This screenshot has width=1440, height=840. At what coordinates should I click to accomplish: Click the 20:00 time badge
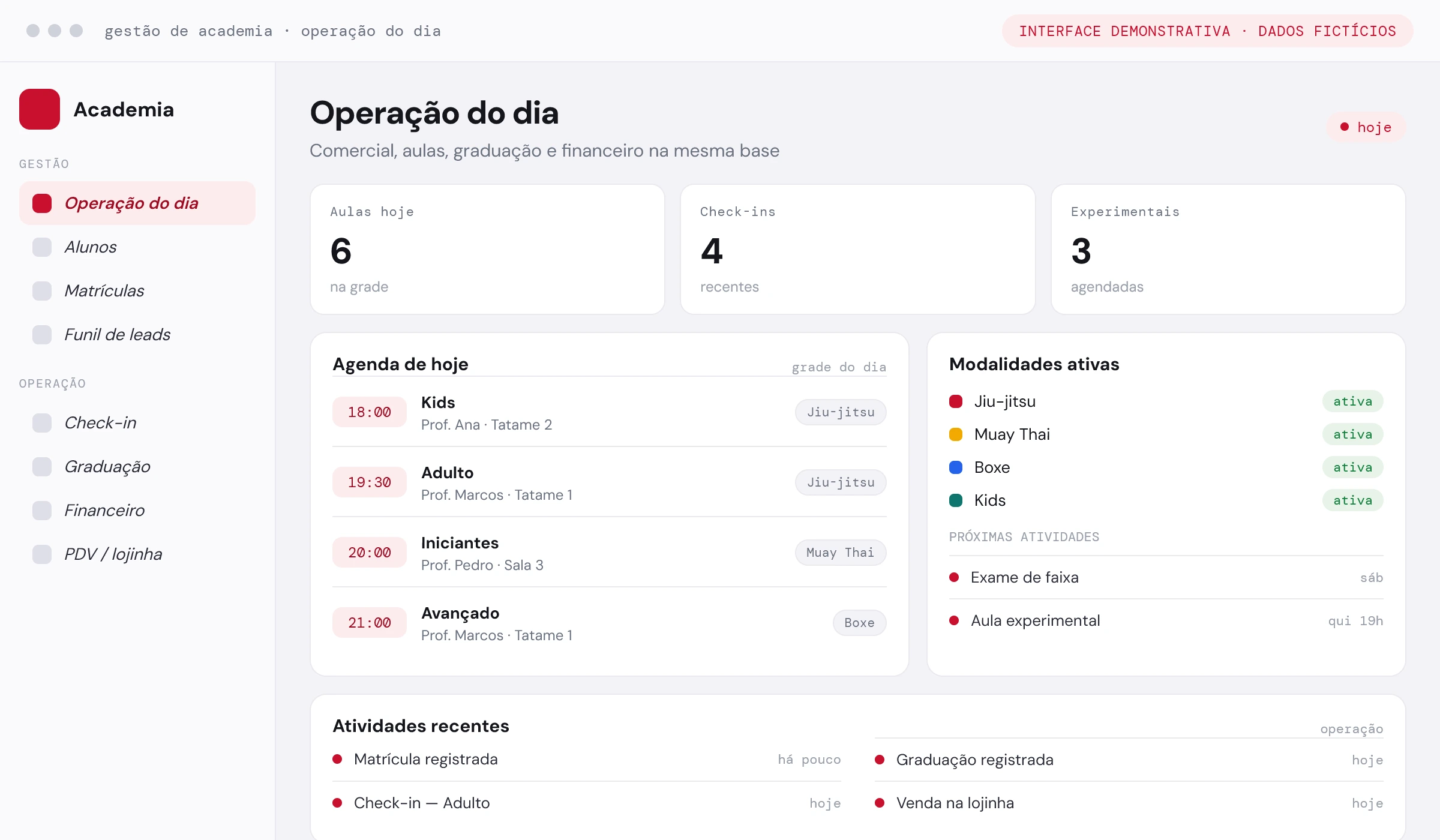click(x=370, y=553)
